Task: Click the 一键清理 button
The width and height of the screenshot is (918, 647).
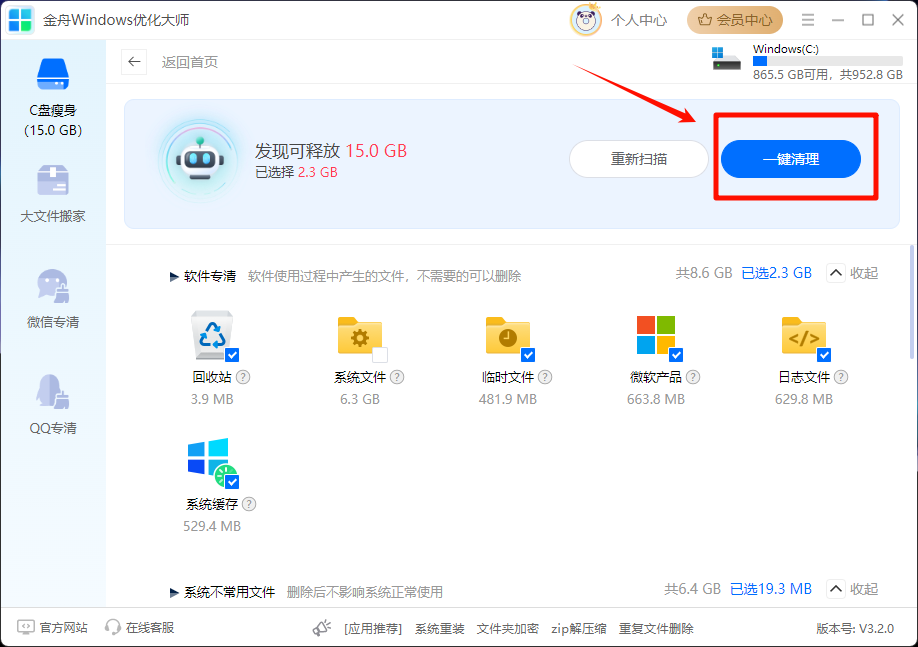Action: tap(790, 159)
